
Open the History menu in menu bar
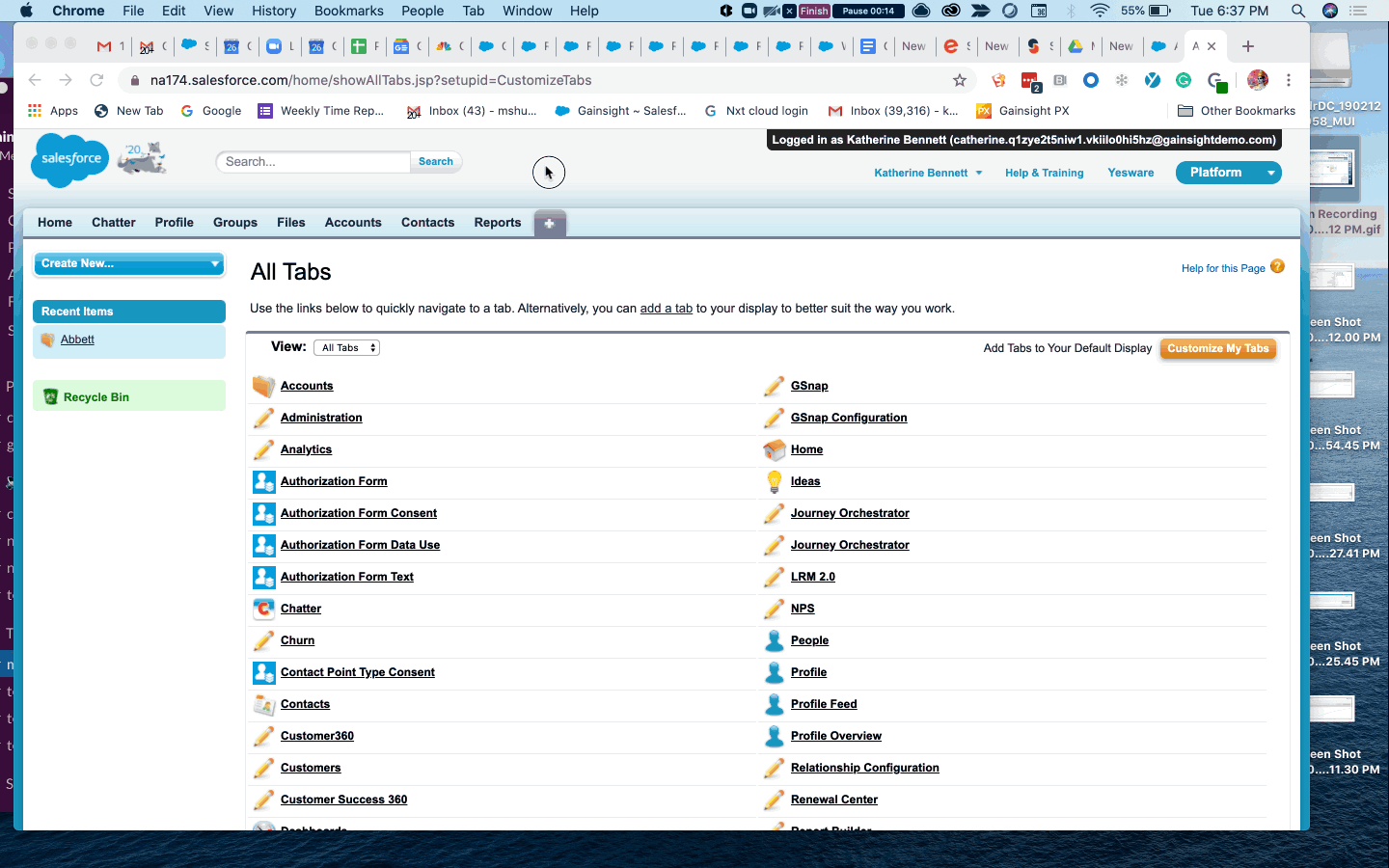coord(274,11)
